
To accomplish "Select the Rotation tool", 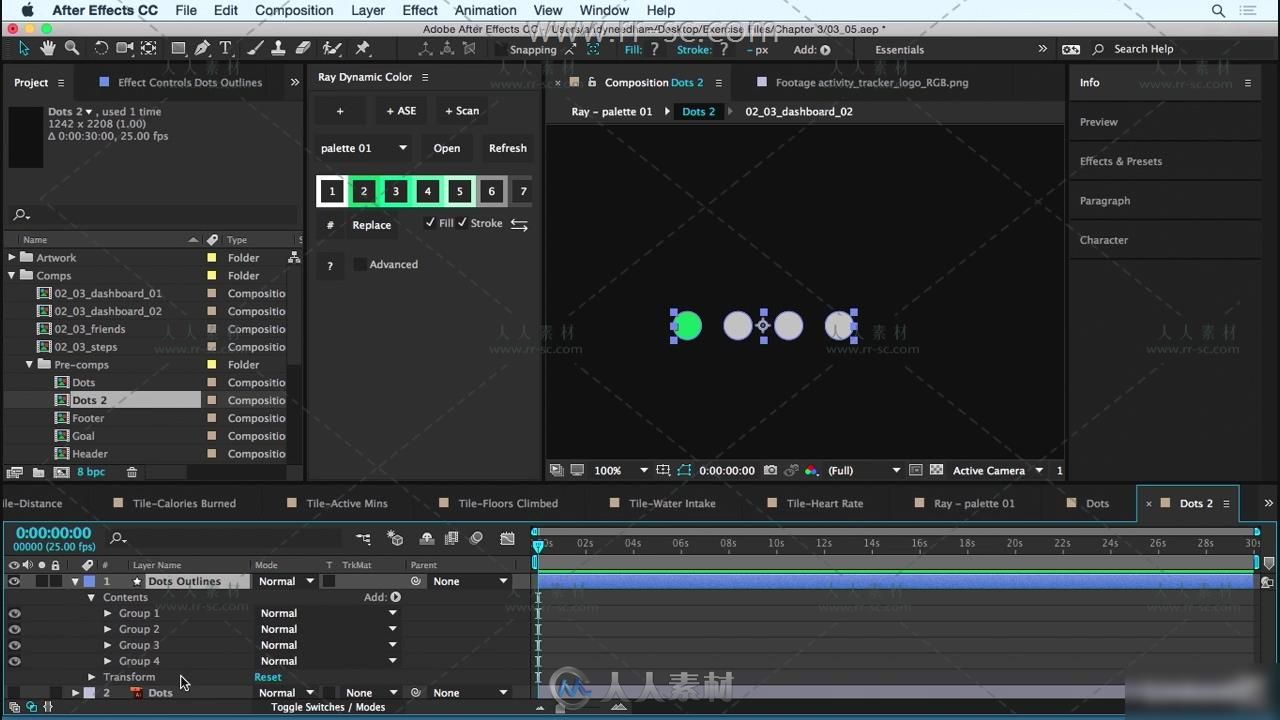I will point(101,48).
